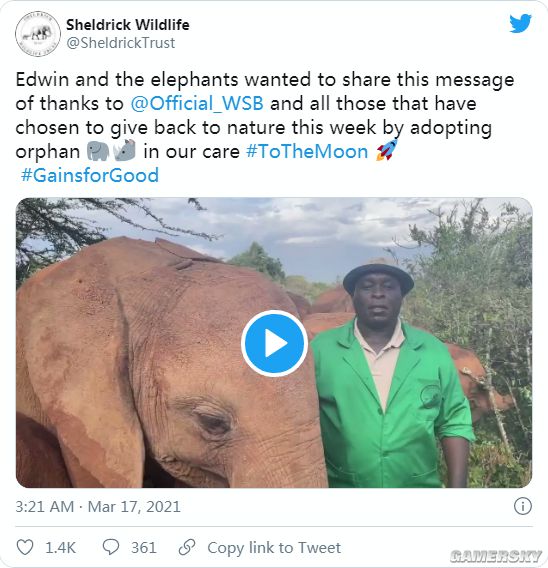Click the elephant emoji in the tweet text
Image resolution: width=548 pixels, height=568 pixels.
[98, 151]
